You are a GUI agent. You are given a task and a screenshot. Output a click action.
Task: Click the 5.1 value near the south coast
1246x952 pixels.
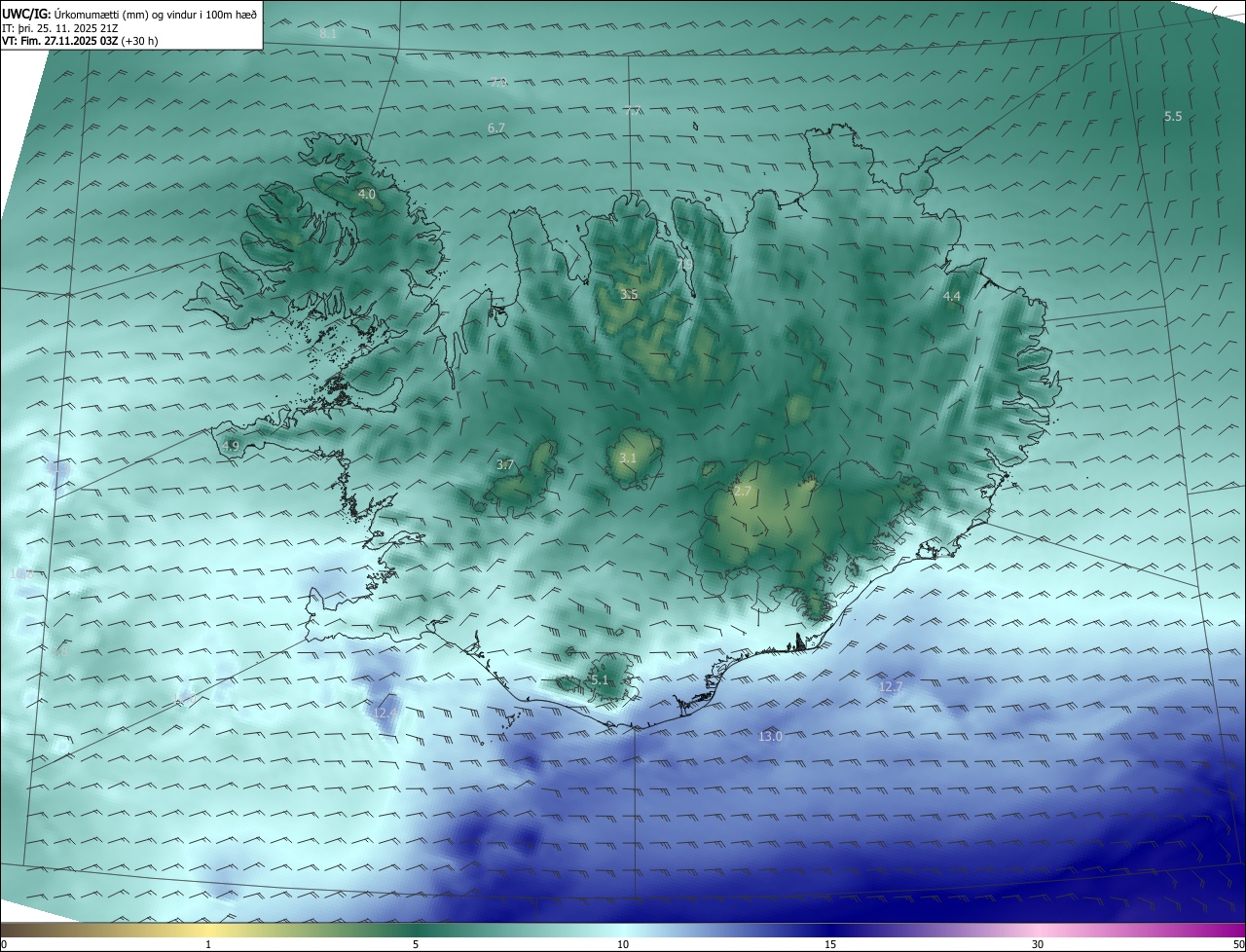(599, 679)
